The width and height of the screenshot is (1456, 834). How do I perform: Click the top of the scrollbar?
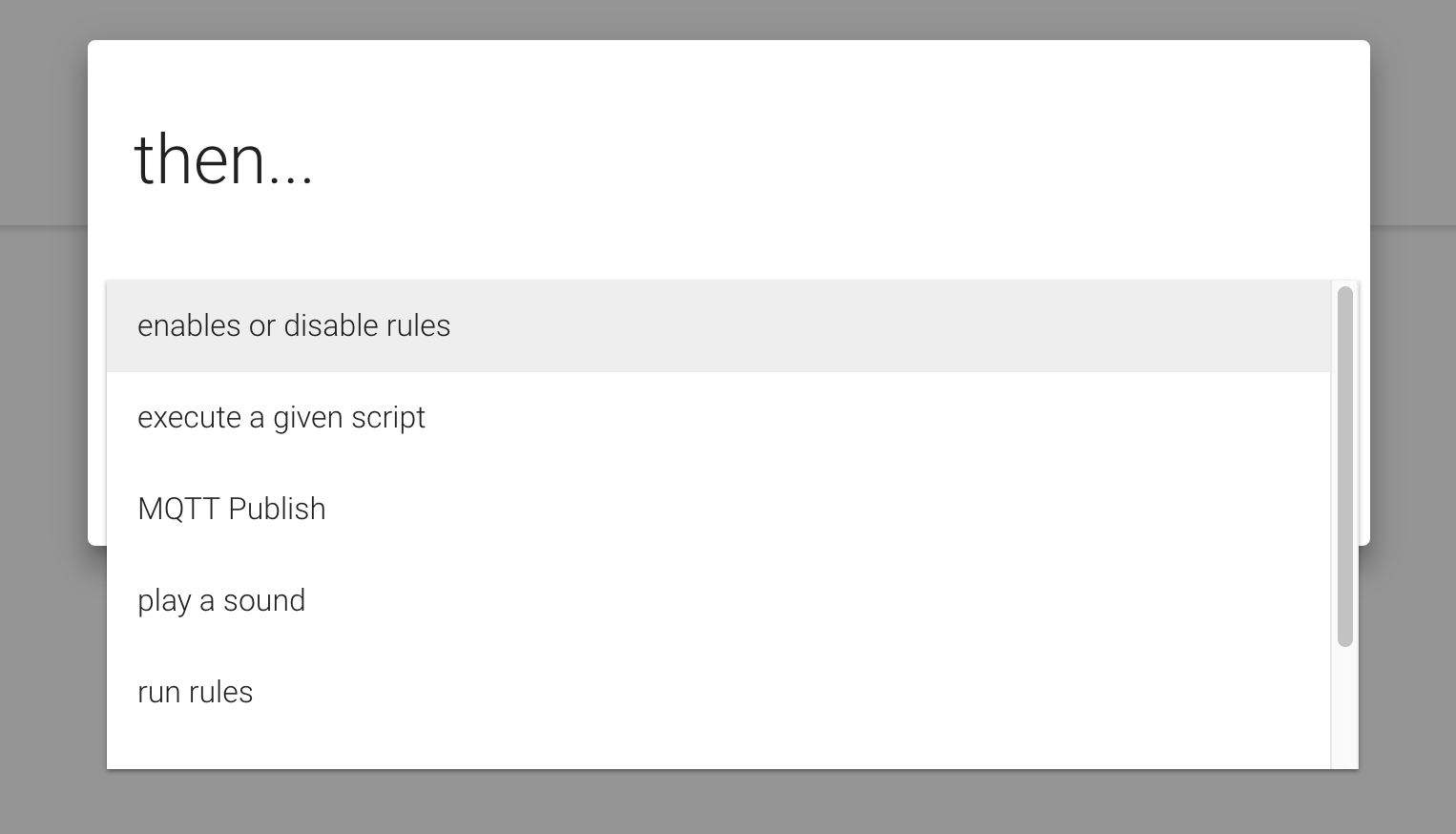1344,296
